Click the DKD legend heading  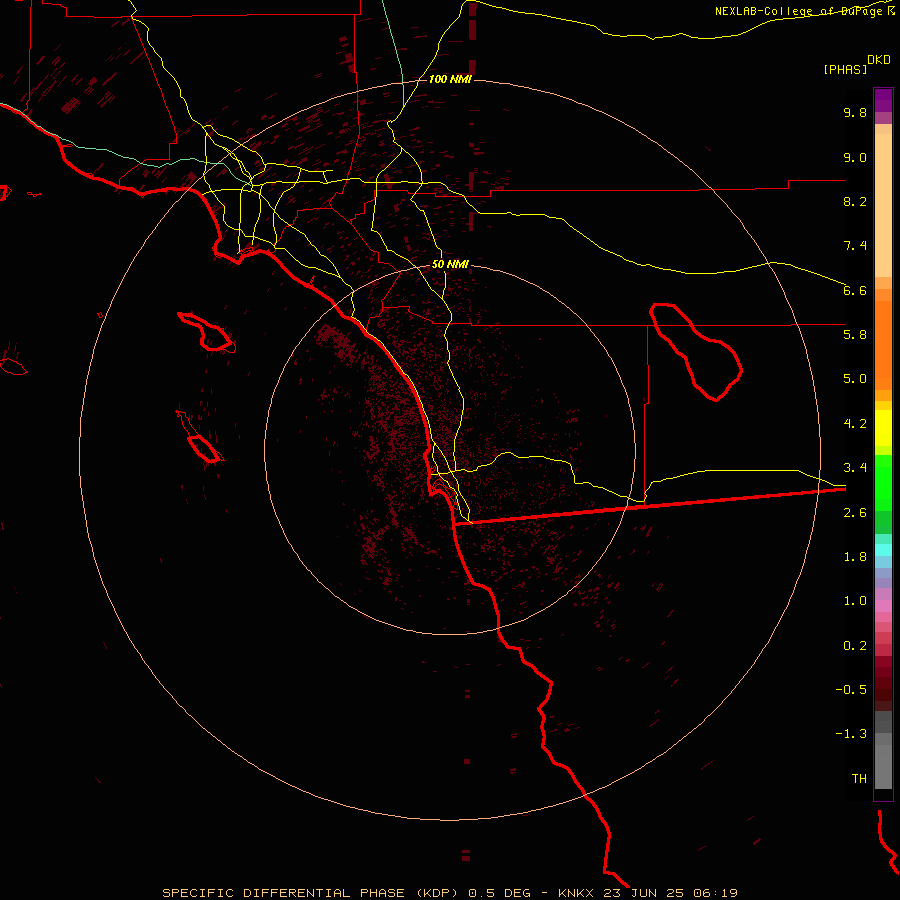(879, 60)
